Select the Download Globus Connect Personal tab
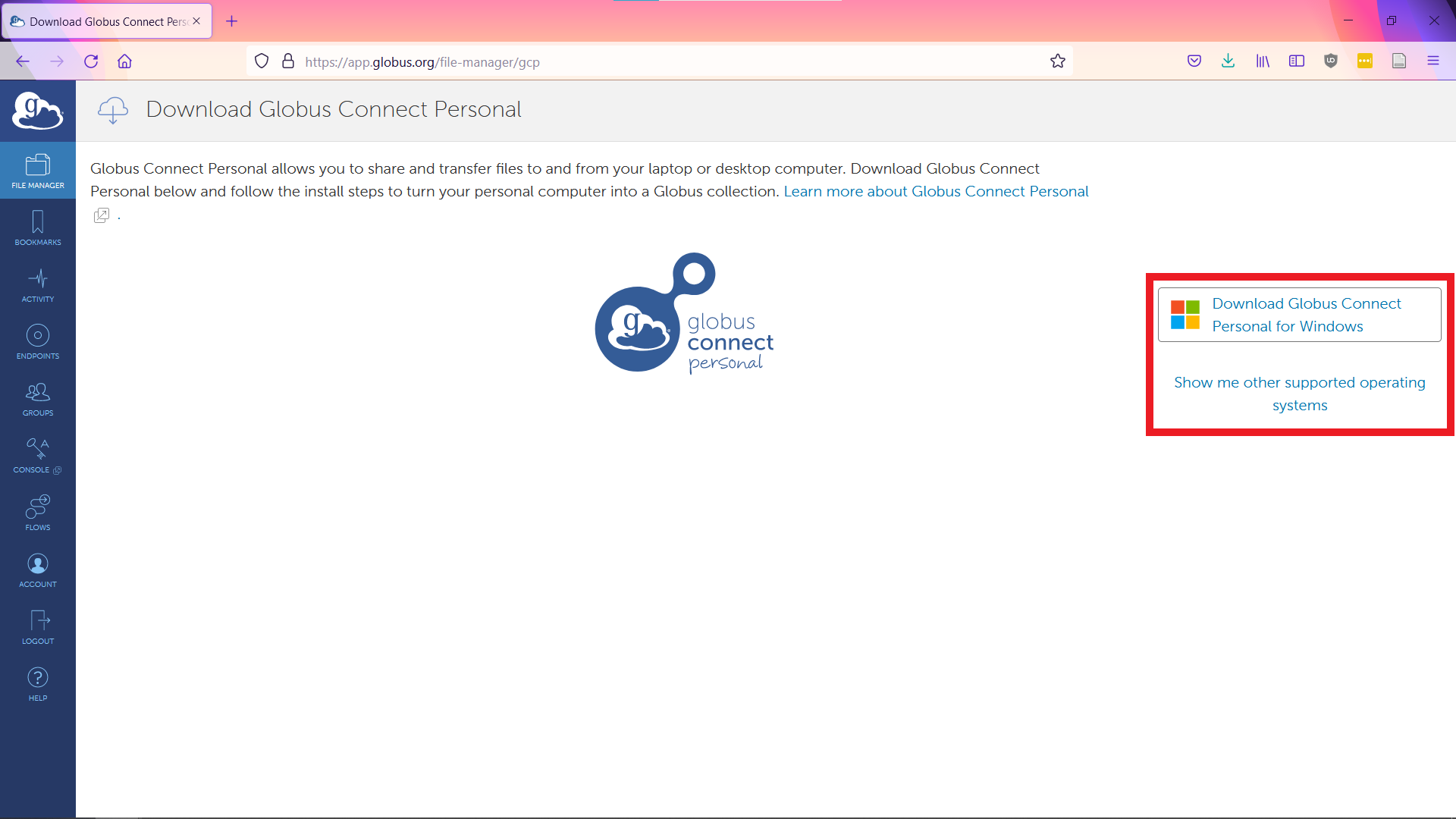This screenshot has width=1456, height=819. point(107,21)
